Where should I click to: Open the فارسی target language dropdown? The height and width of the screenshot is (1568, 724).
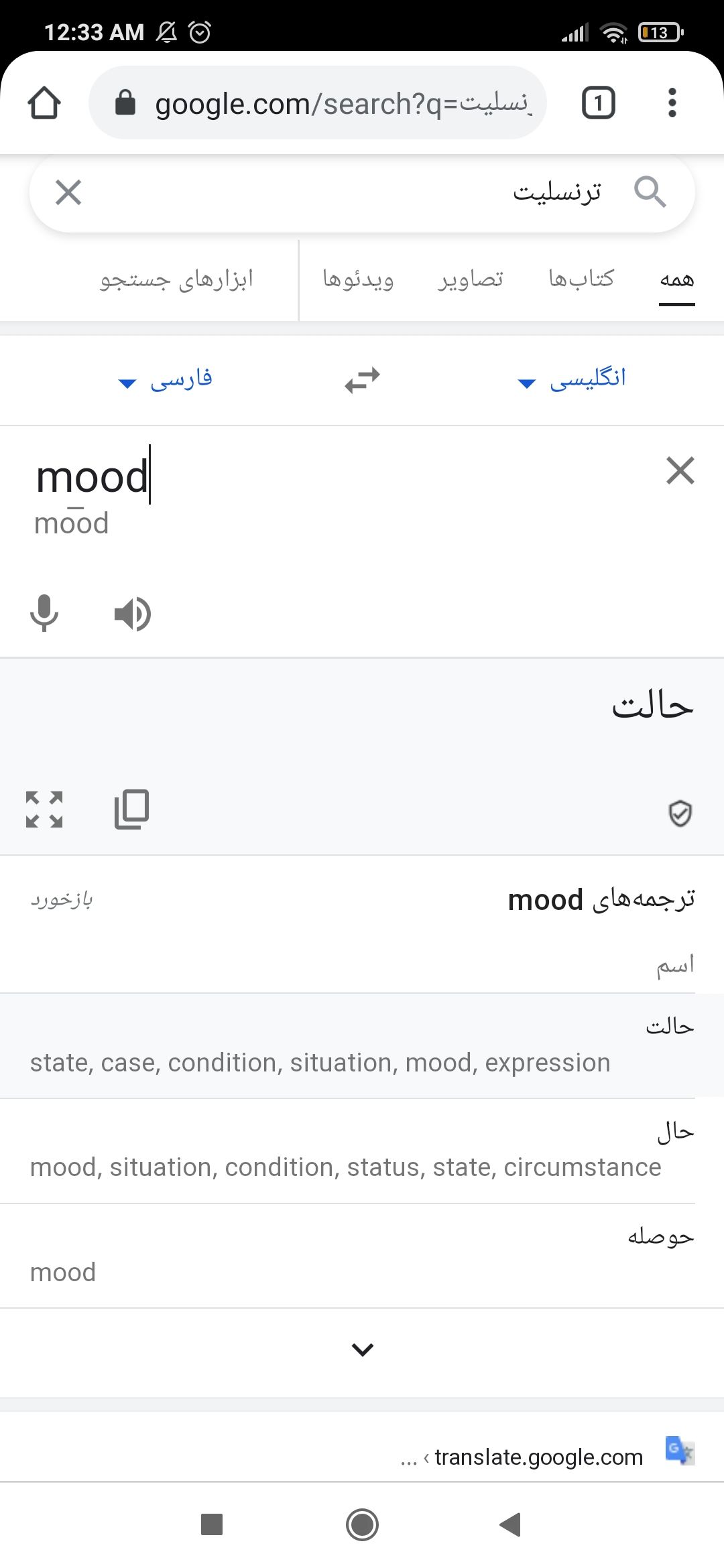click(166, 379)
